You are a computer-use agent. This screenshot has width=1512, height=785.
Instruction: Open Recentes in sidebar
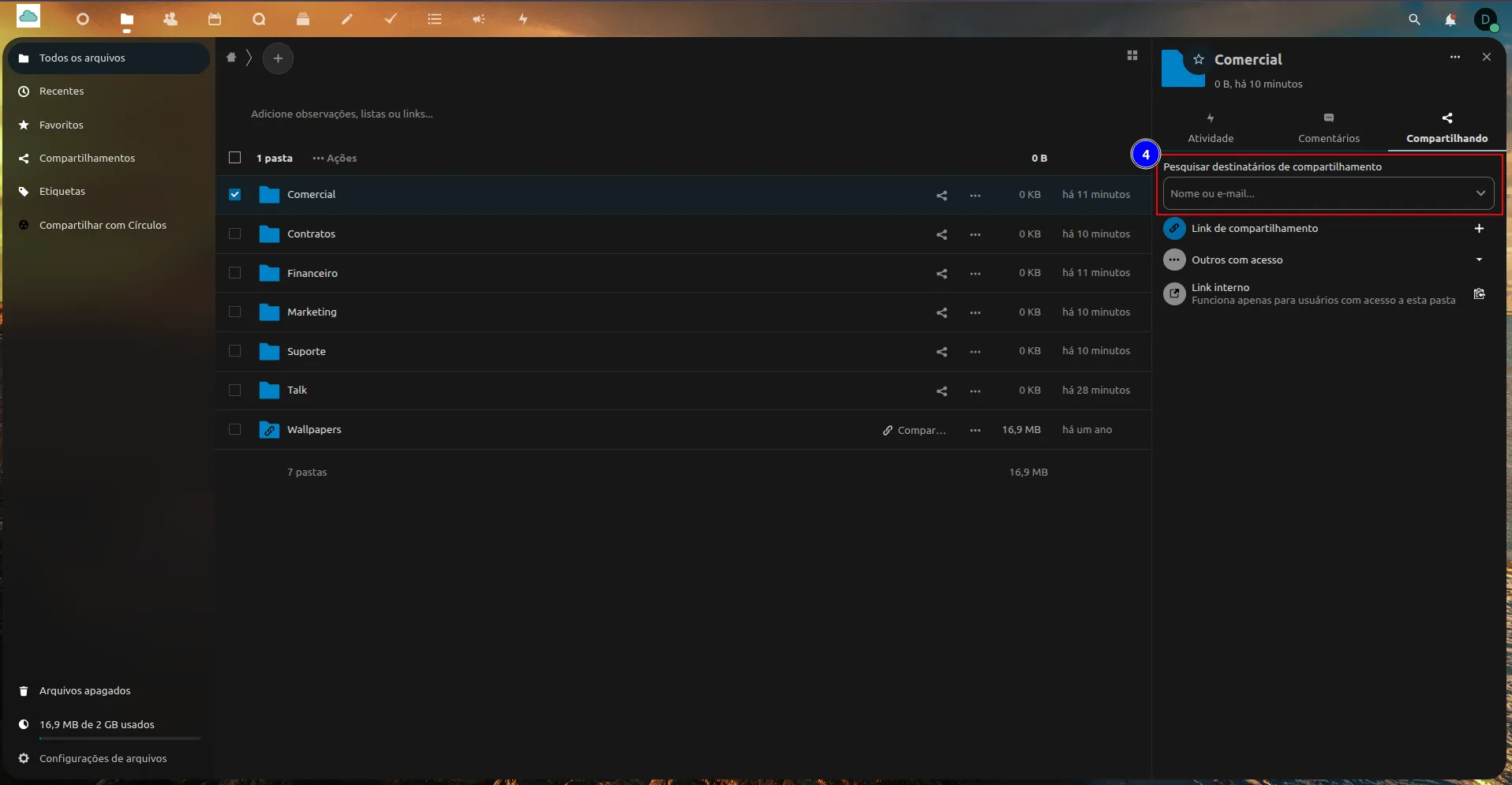[x=109, y=92]
